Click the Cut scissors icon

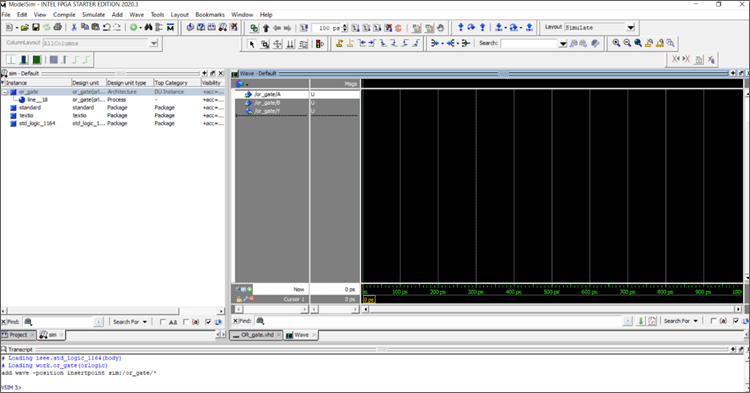74,28
